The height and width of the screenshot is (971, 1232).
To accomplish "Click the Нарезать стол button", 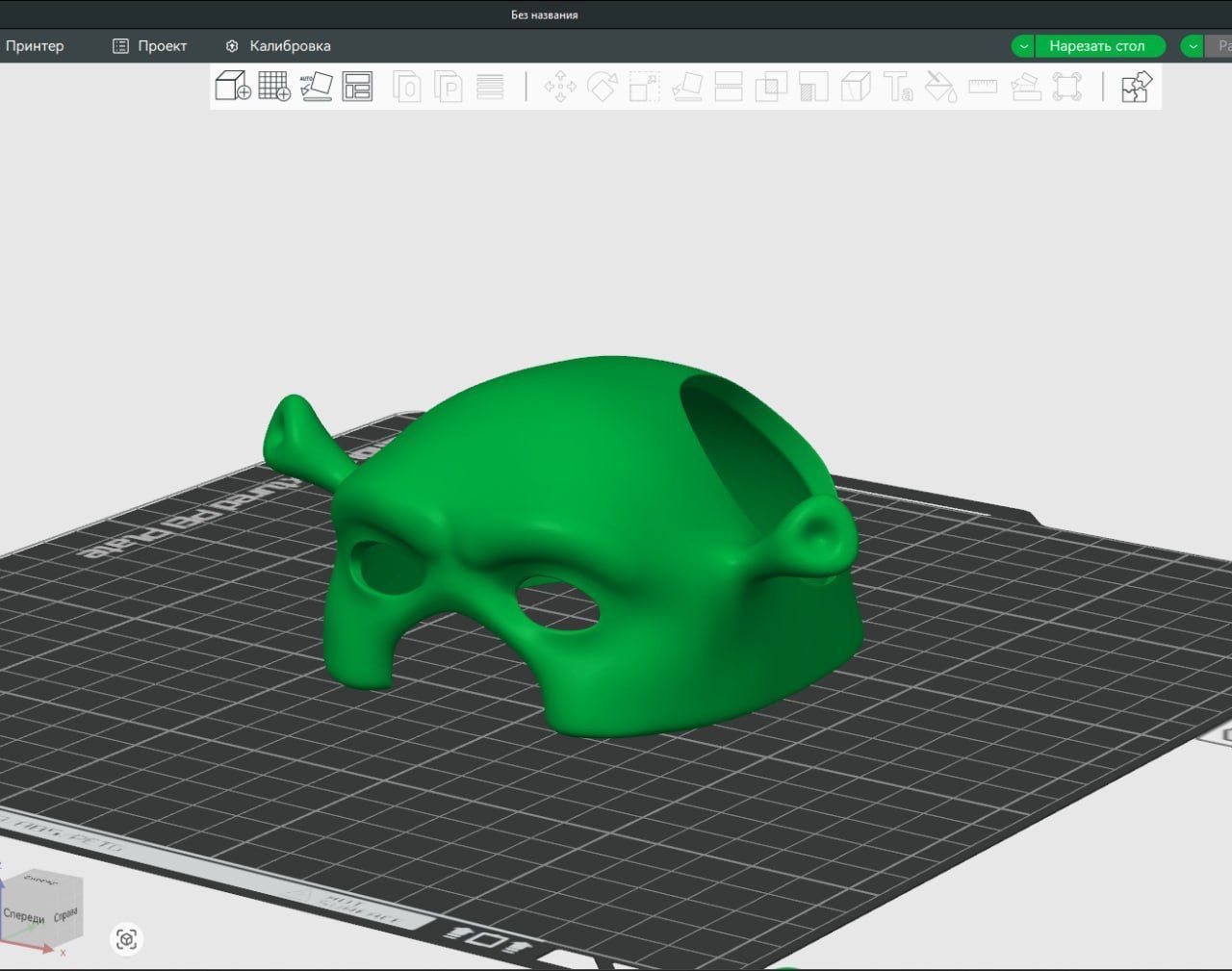I will (x=1097, y=46).
